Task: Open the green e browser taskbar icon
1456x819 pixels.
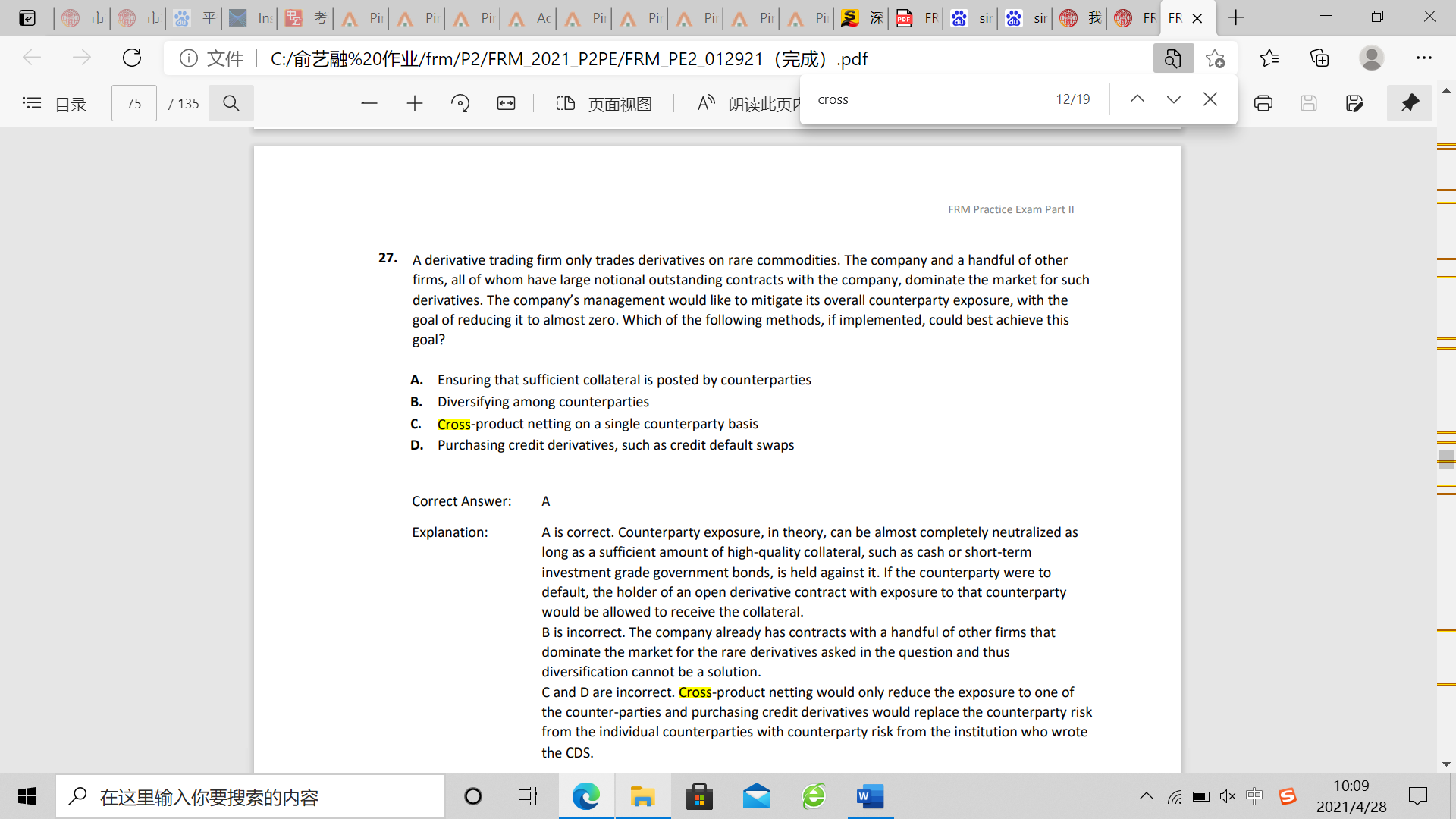Action: (814, 796)
